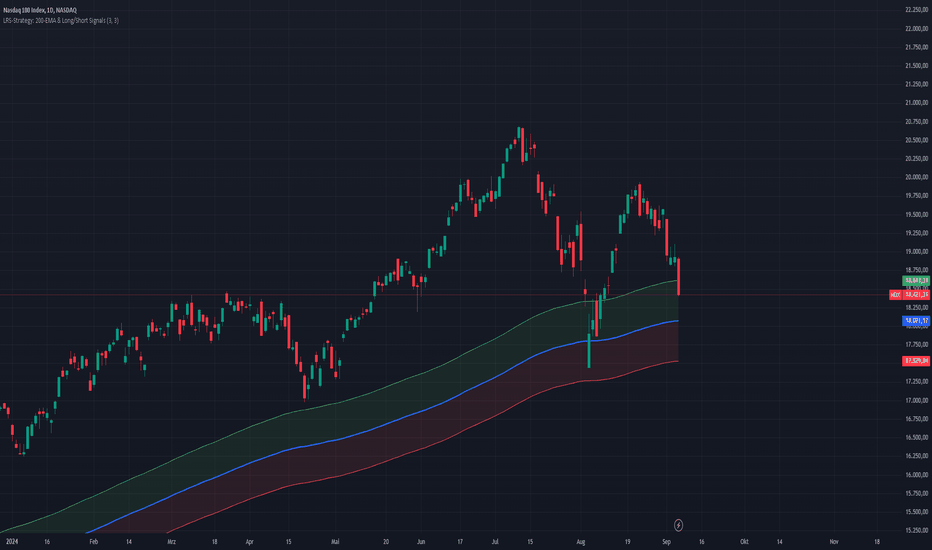932x550 pixels.
Task: Click the lightning bolt events icon
Action: (678, 525)
